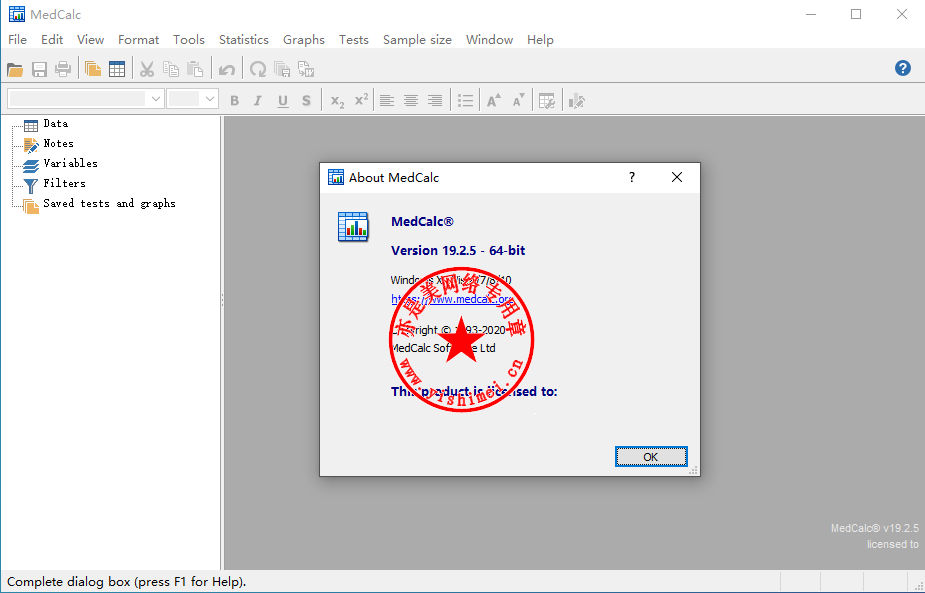Click the About dialog question mark help button
Image resolution: width=925 pixels, height=593 pixels.
pos(632,177)
